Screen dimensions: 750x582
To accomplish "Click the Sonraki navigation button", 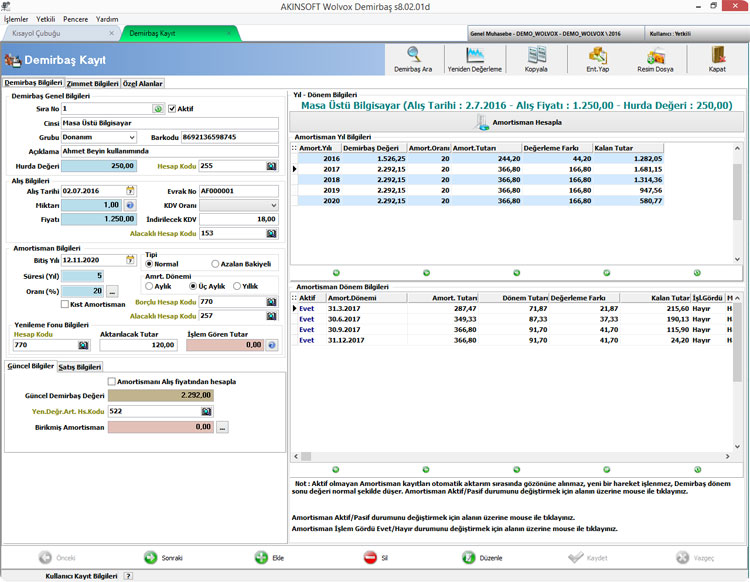I will [163, 558].
